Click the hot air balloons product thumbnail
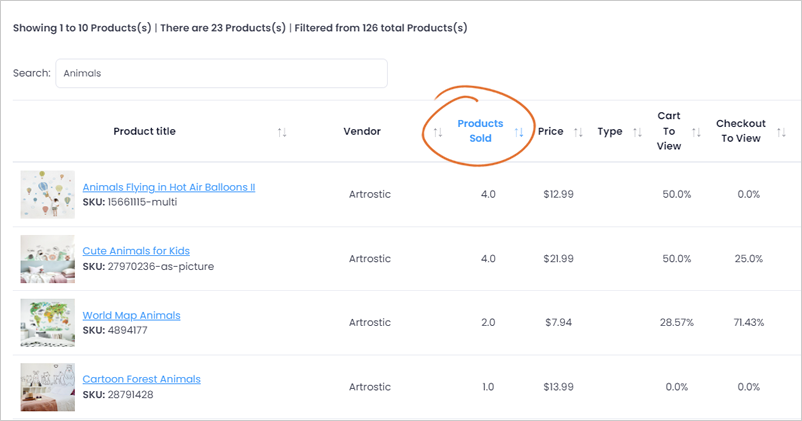Screen dimensions: 802x421 point(48,194)
